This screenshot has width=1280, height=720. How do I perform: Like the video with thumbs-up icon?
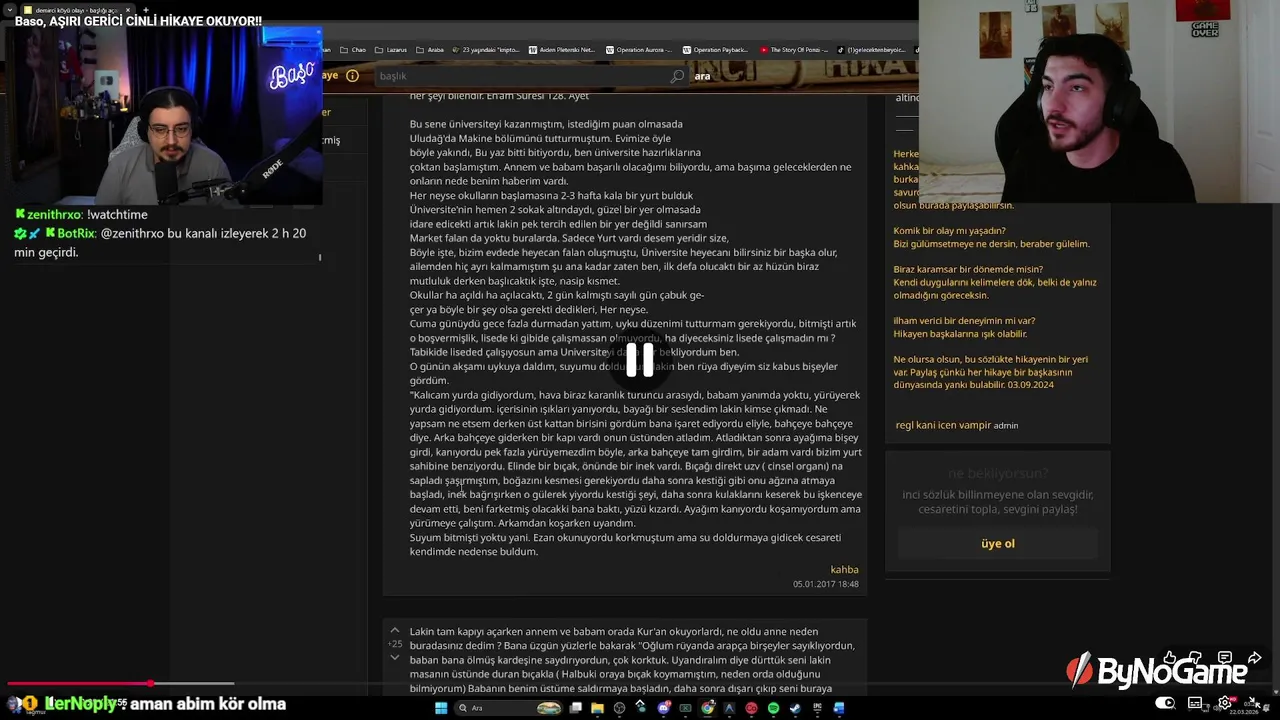[1169, 657]
